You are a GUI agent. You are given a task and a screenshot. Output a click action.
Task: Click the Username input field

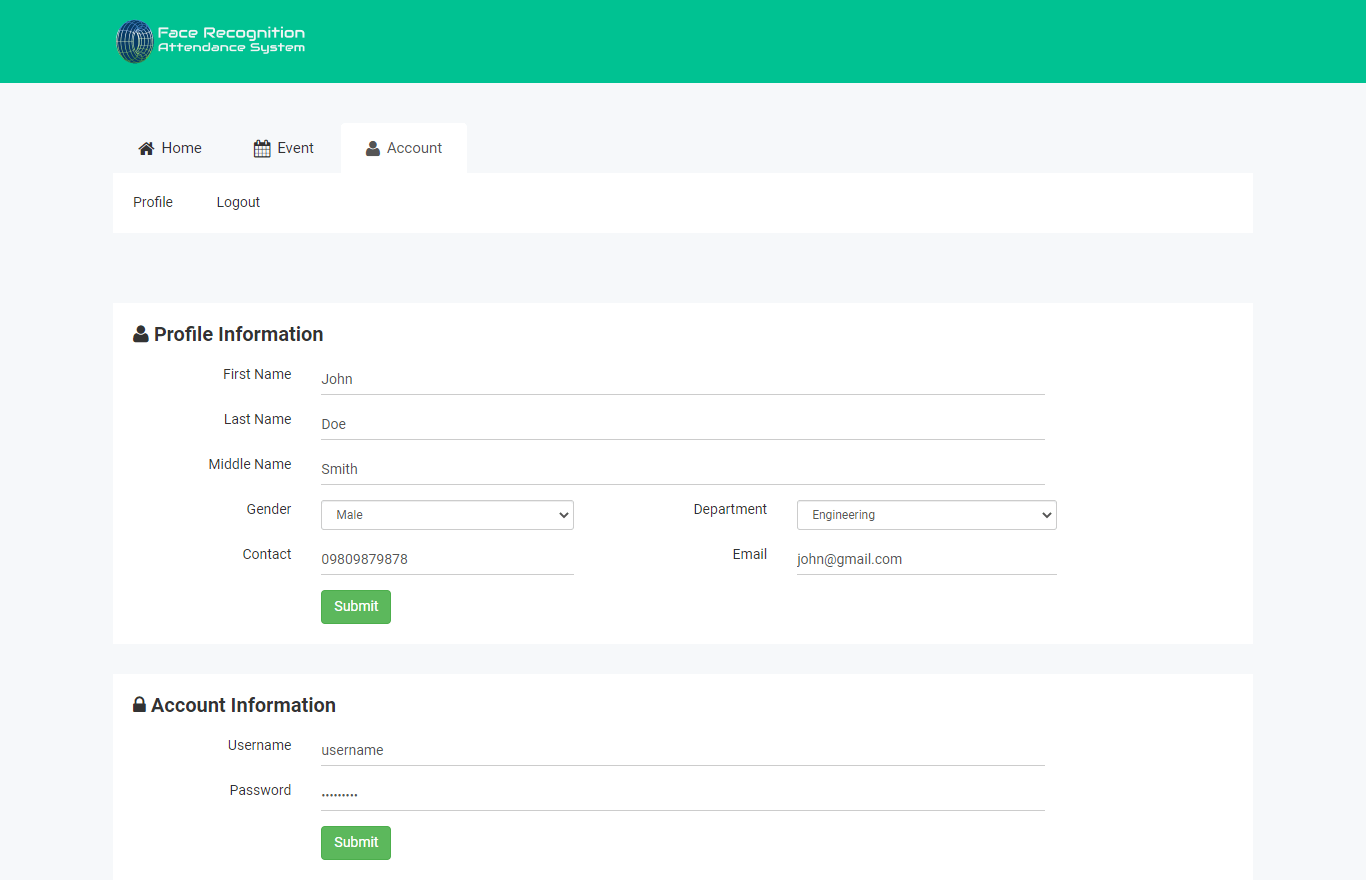pyautogui.click(x=683, y=750)
